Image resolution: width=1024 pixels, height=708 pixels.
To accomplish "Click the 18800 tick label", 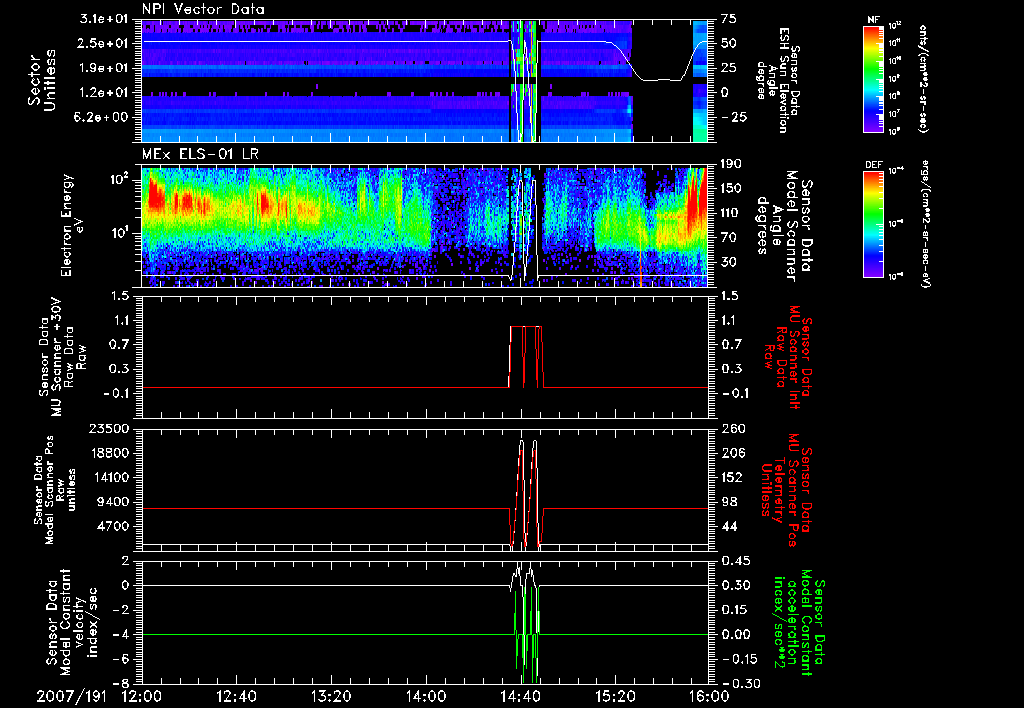I will [x=110, y=453].
